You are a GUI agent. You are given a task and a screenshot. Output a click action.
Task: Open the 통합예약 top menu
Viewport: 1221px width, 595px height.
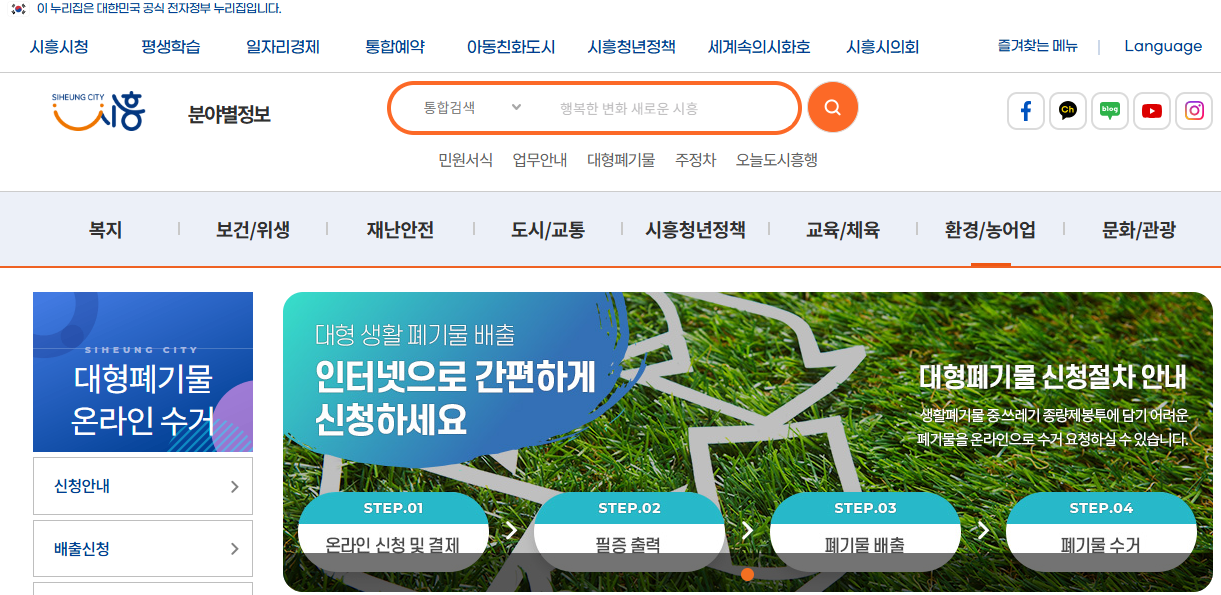[x=395, y=47]
